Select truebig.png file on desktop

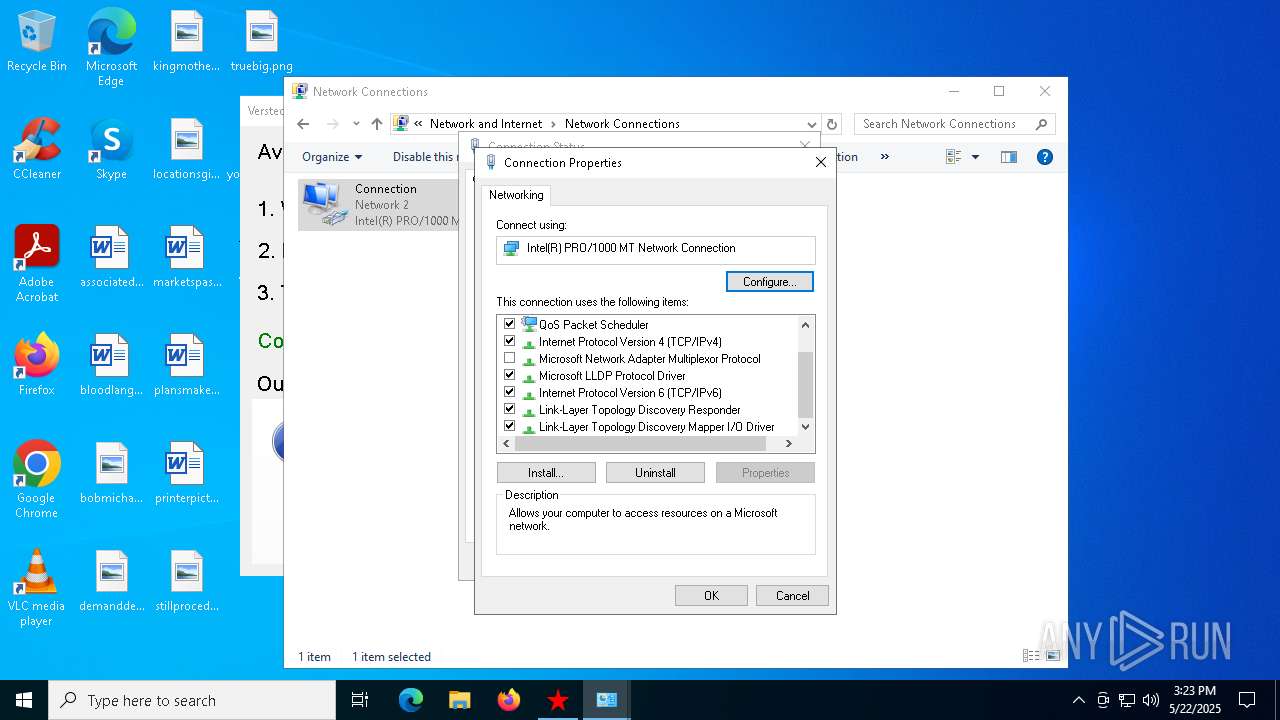[x=261, y=42]
